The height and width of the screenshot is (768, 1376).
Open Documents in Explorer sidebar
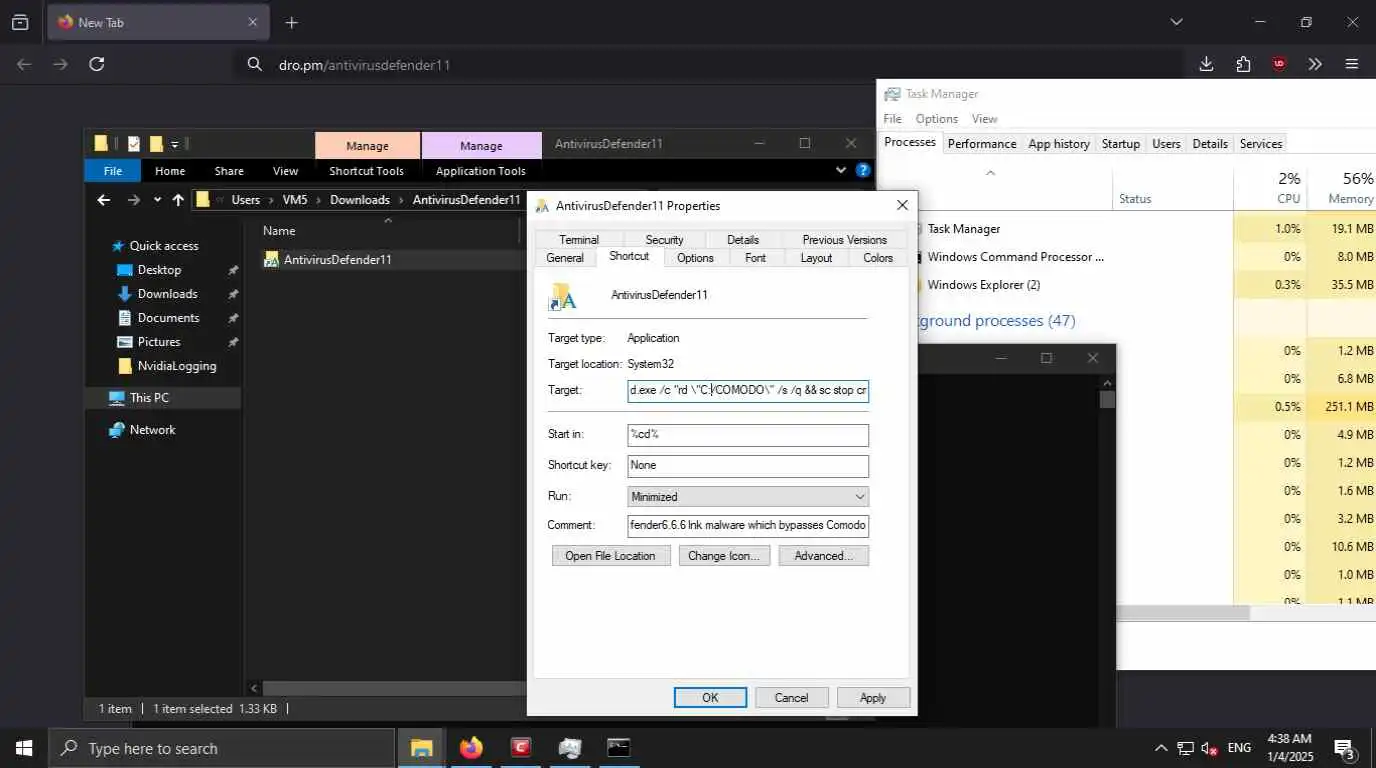tap(168, 318)
